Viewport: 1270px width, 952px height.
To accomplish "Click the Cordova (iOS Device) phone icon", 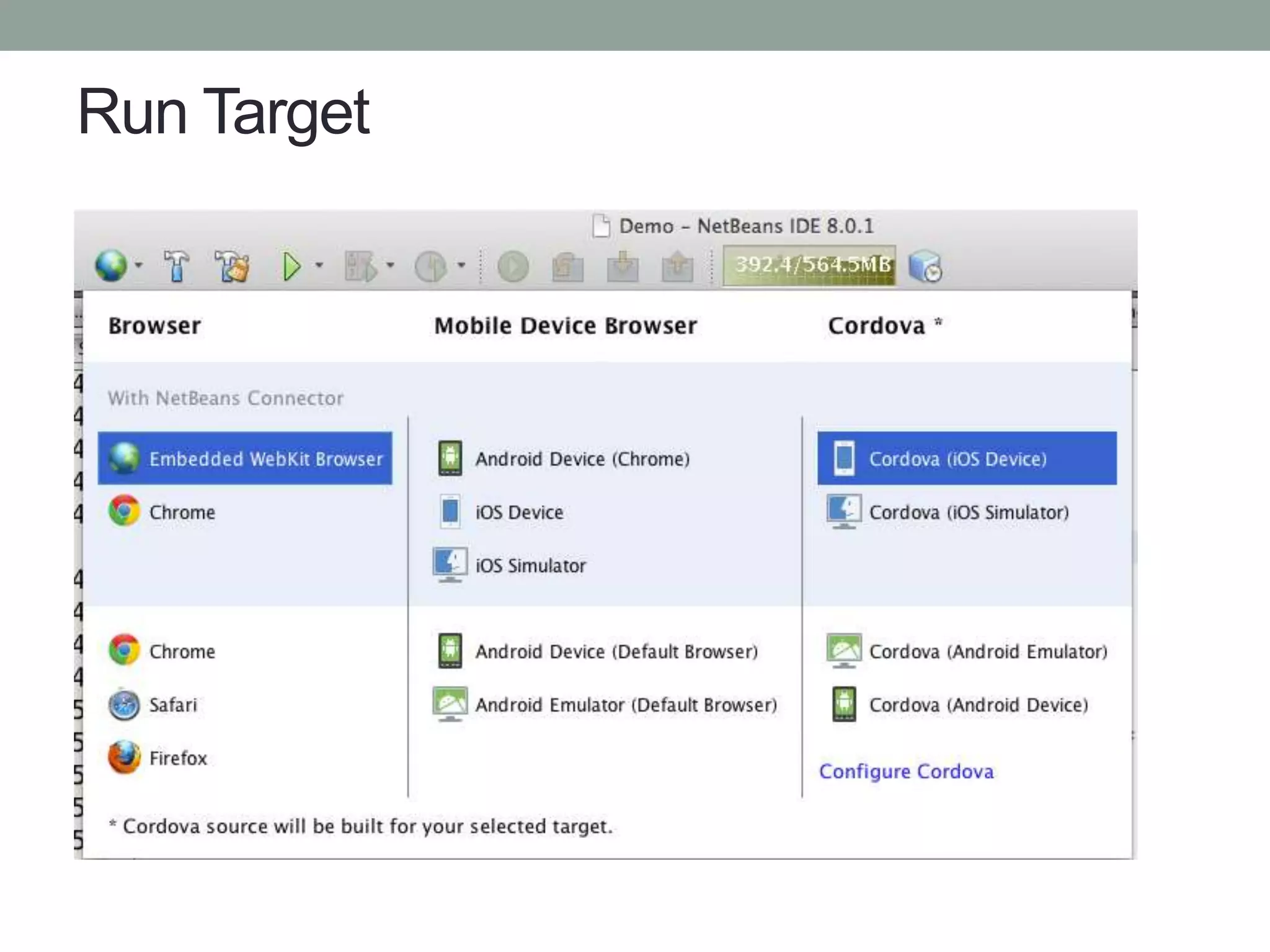I will pos(844,458).
